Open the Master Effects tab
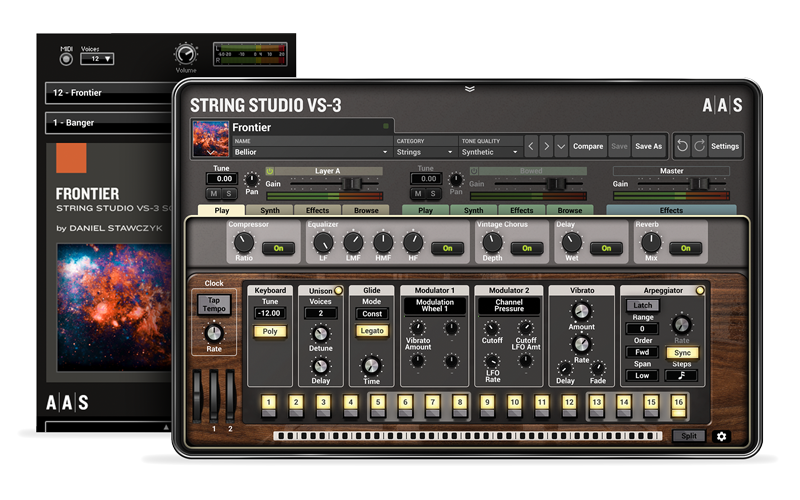The width and height of the screenshot is (800, 500). pyautogui.click(x=671, y=211)
